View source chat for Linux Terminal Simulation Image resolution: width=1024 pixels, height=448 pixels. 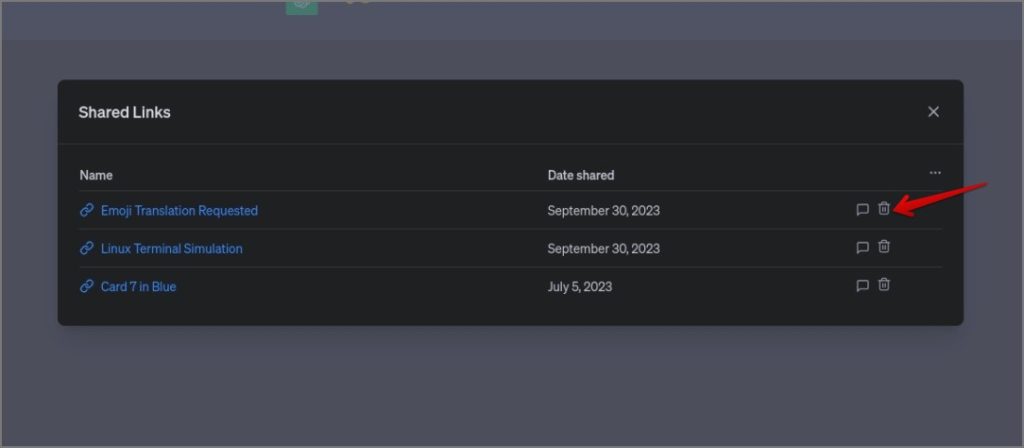862,248
